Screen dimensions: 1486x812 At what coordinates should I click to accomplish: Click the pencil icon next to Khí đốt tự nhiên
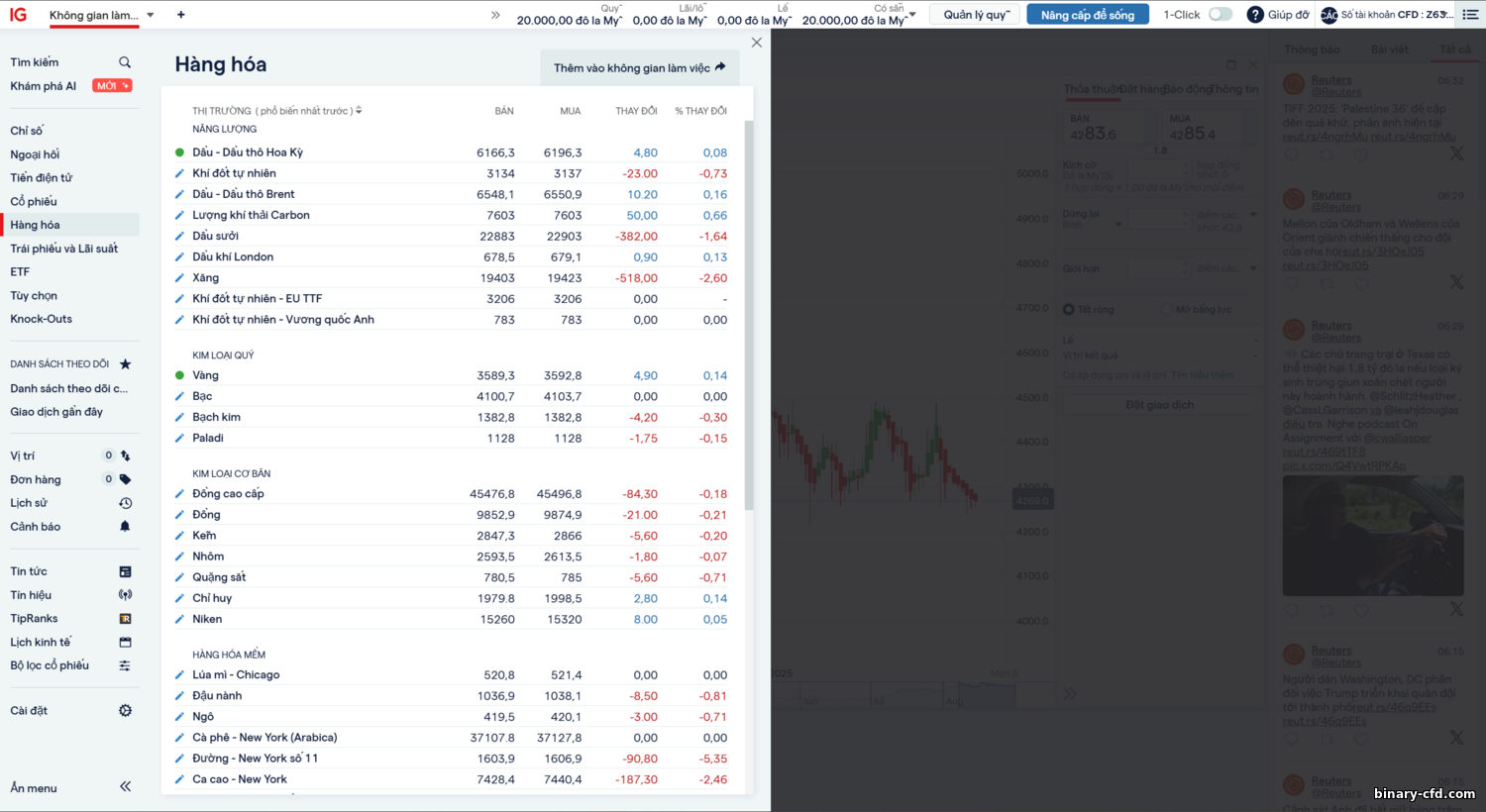click(179, 173)
